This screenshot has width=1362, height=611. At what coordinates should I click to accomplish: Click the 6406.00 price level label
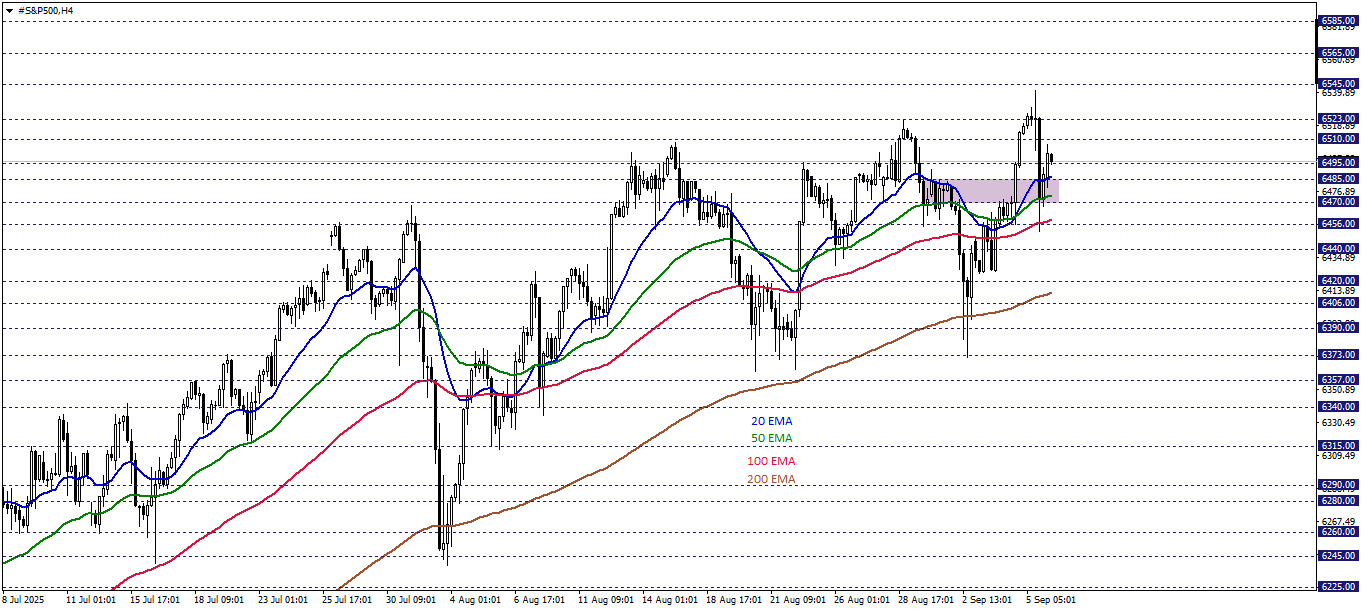1337,303
